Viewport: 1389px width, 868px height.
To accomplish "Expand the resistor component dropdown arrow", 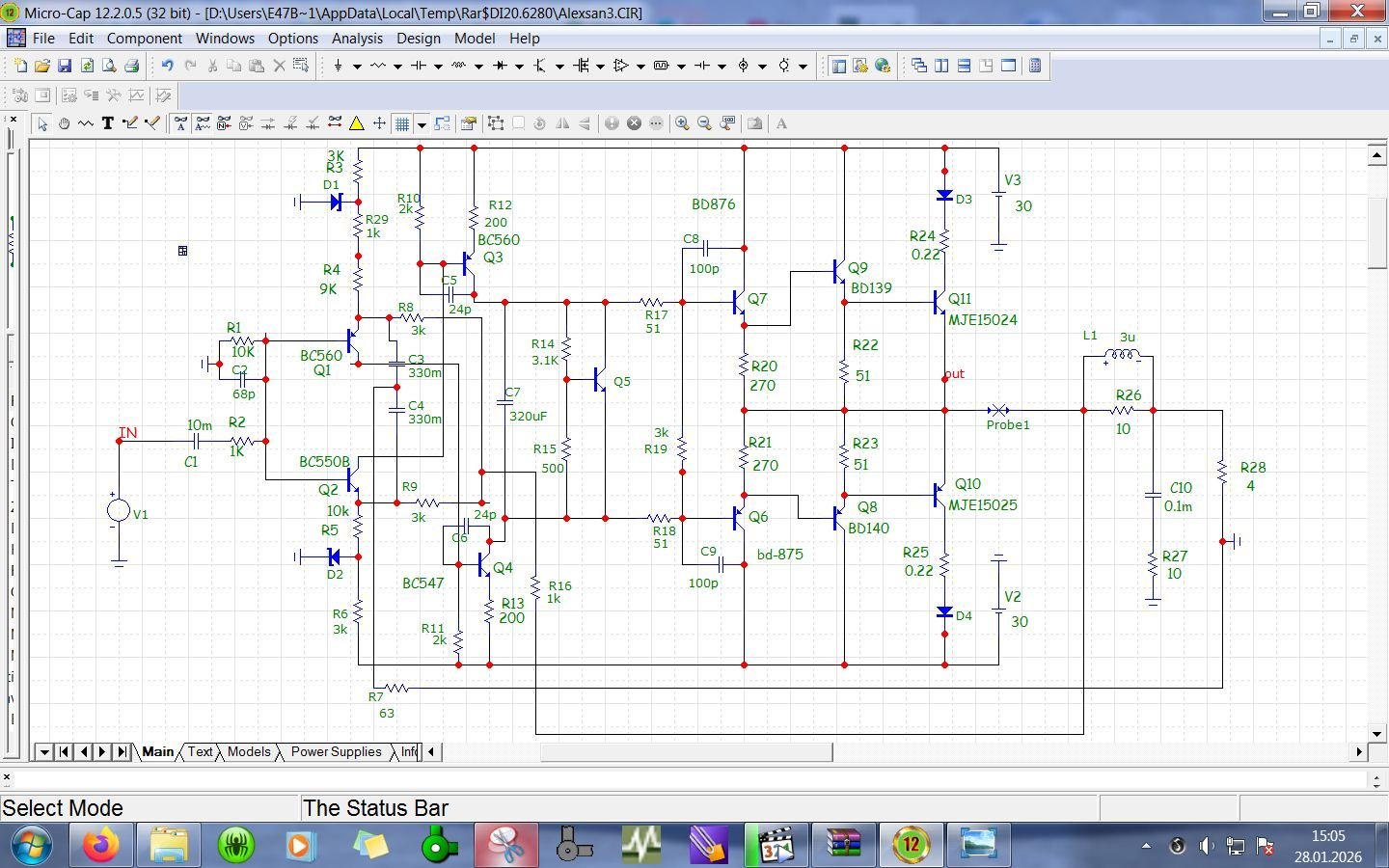I will click(x=397, y=67).
